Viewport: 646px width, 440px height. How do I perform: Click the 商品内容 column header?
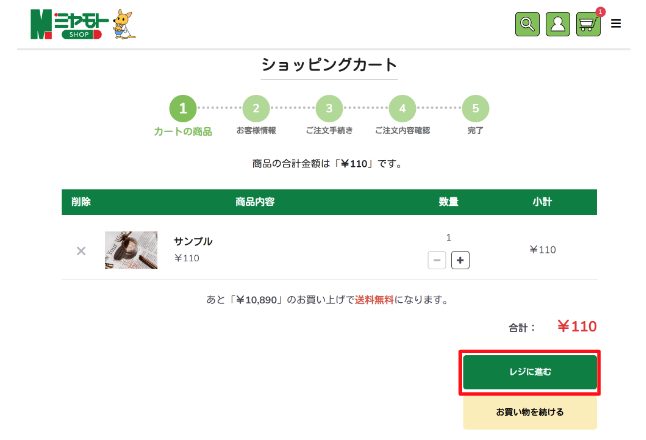255,202
